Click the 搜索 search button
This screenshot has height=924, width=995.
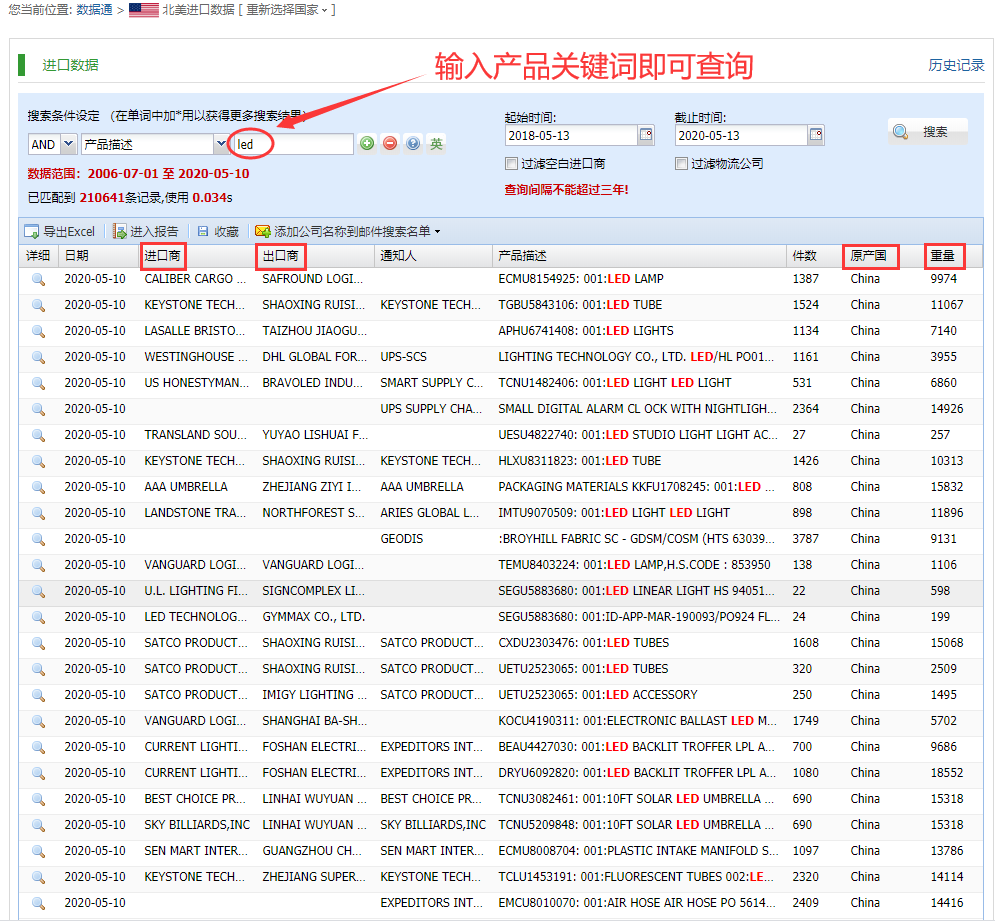point(928,131)
